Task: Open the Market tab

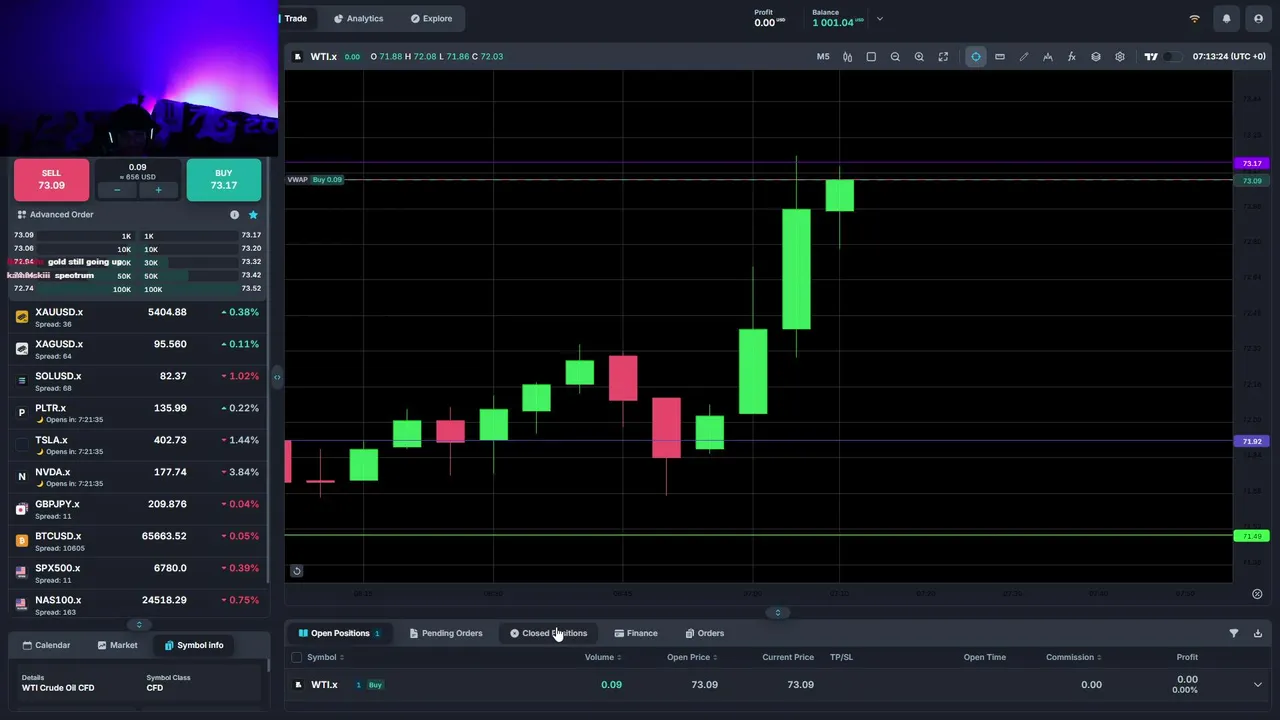Action: [118, 645]
